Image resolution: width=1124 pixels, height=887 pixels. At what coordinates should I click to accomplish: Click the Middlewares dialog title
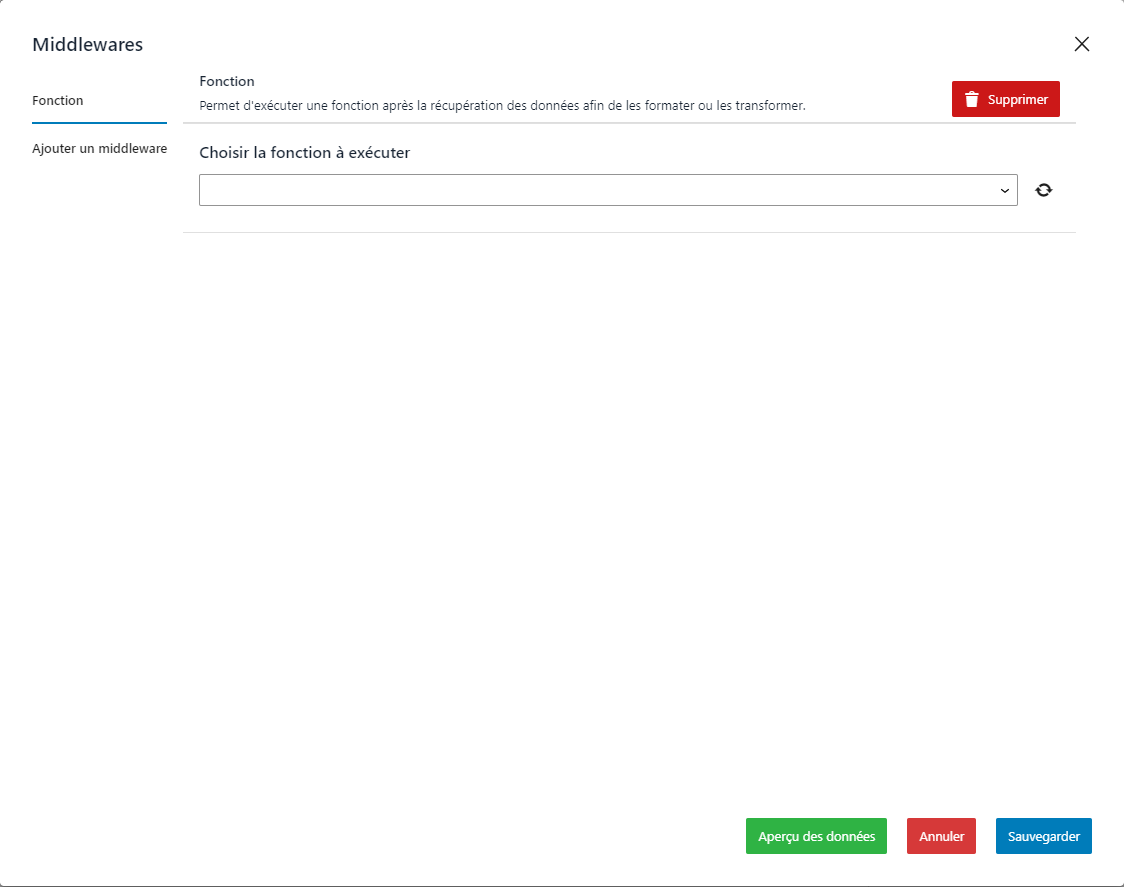(87, 44)
